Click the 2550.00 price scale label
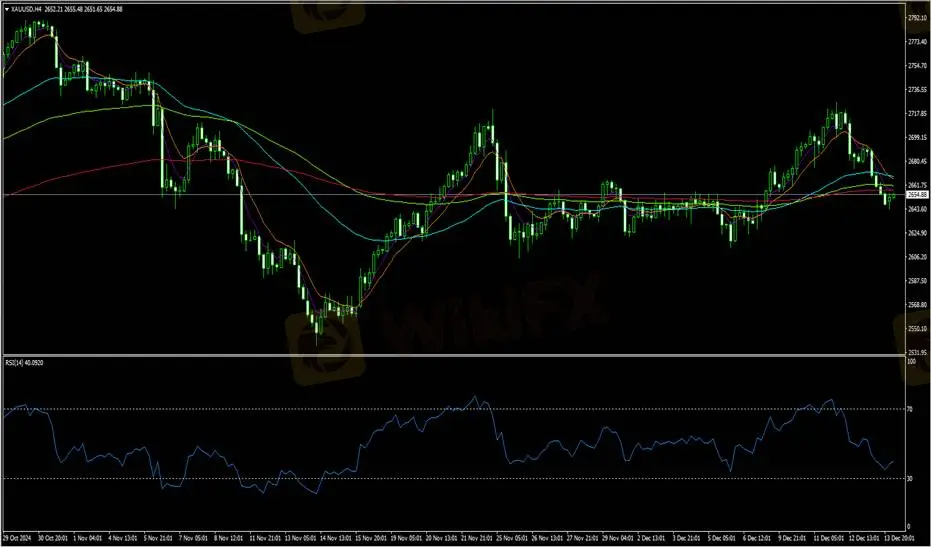Image resolution: width=931 pixels, height=547 pixels. coord(916,329)
